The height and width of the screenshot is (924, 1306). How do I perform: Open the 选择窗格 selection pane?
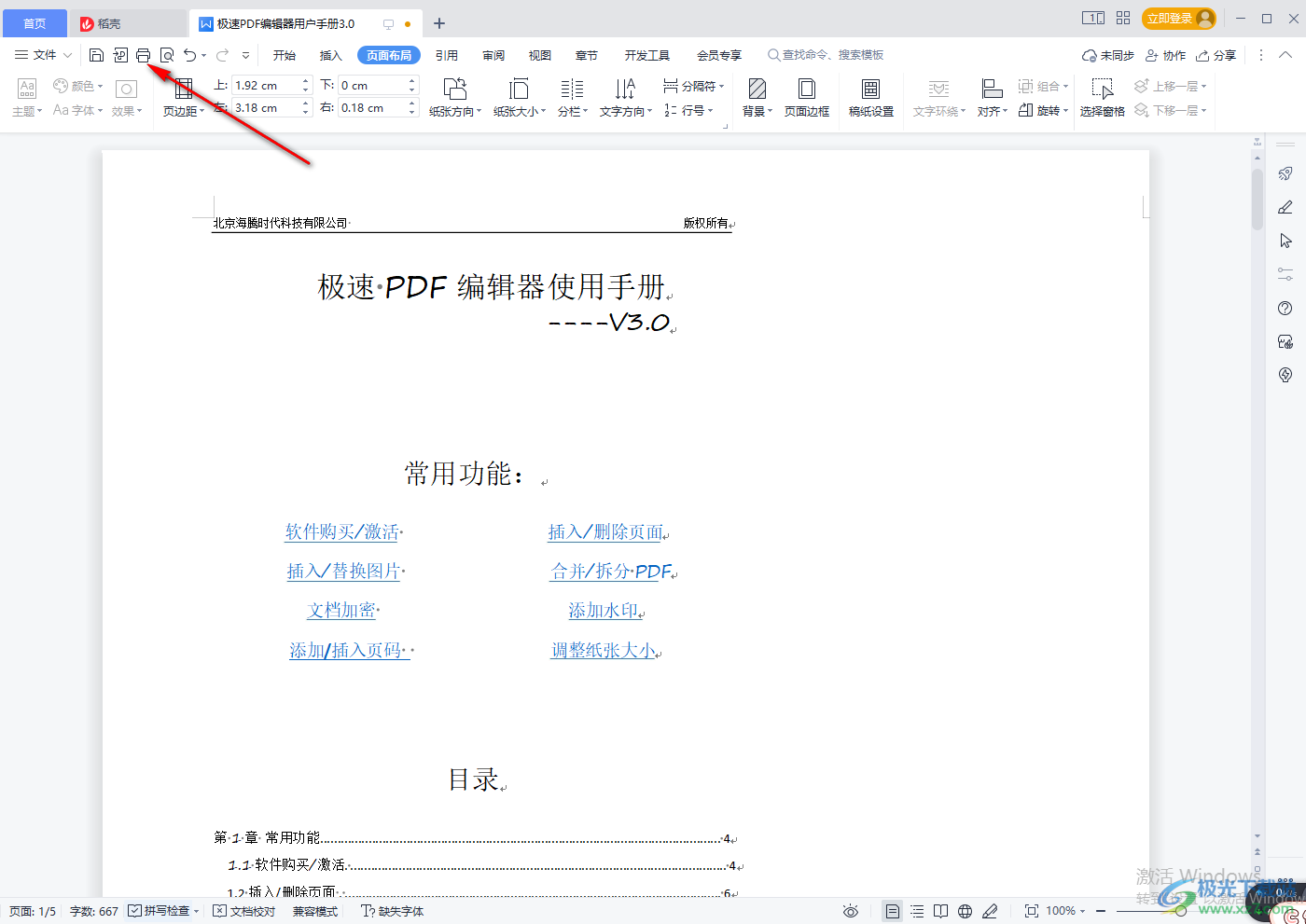[x=1103, y=98]
